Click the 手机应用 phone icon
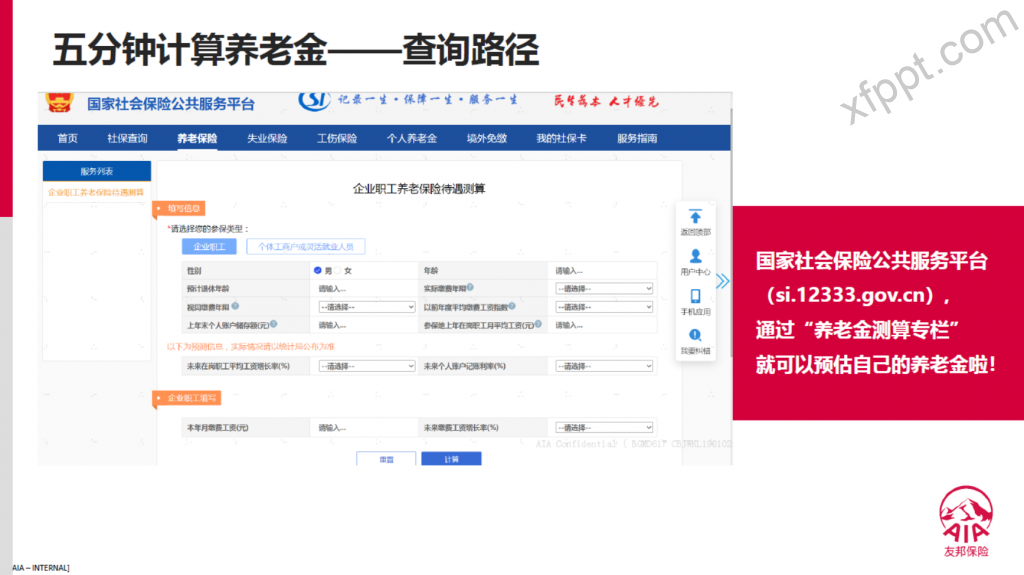The image size is (1024, 575). (696, 296)
